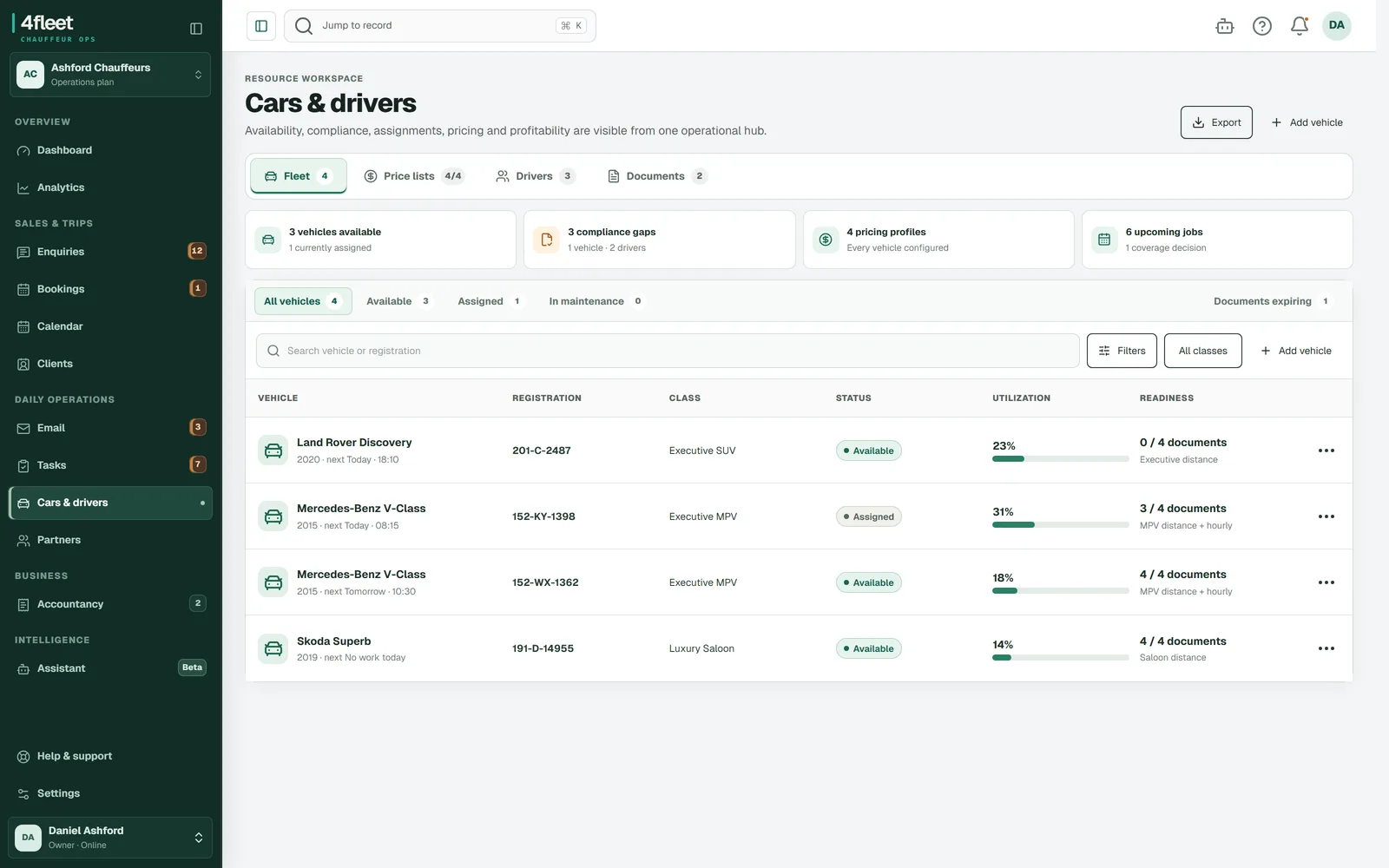Switch to the Price lists tab
This screenshot has height=868, width=1389.
(413, 176)
